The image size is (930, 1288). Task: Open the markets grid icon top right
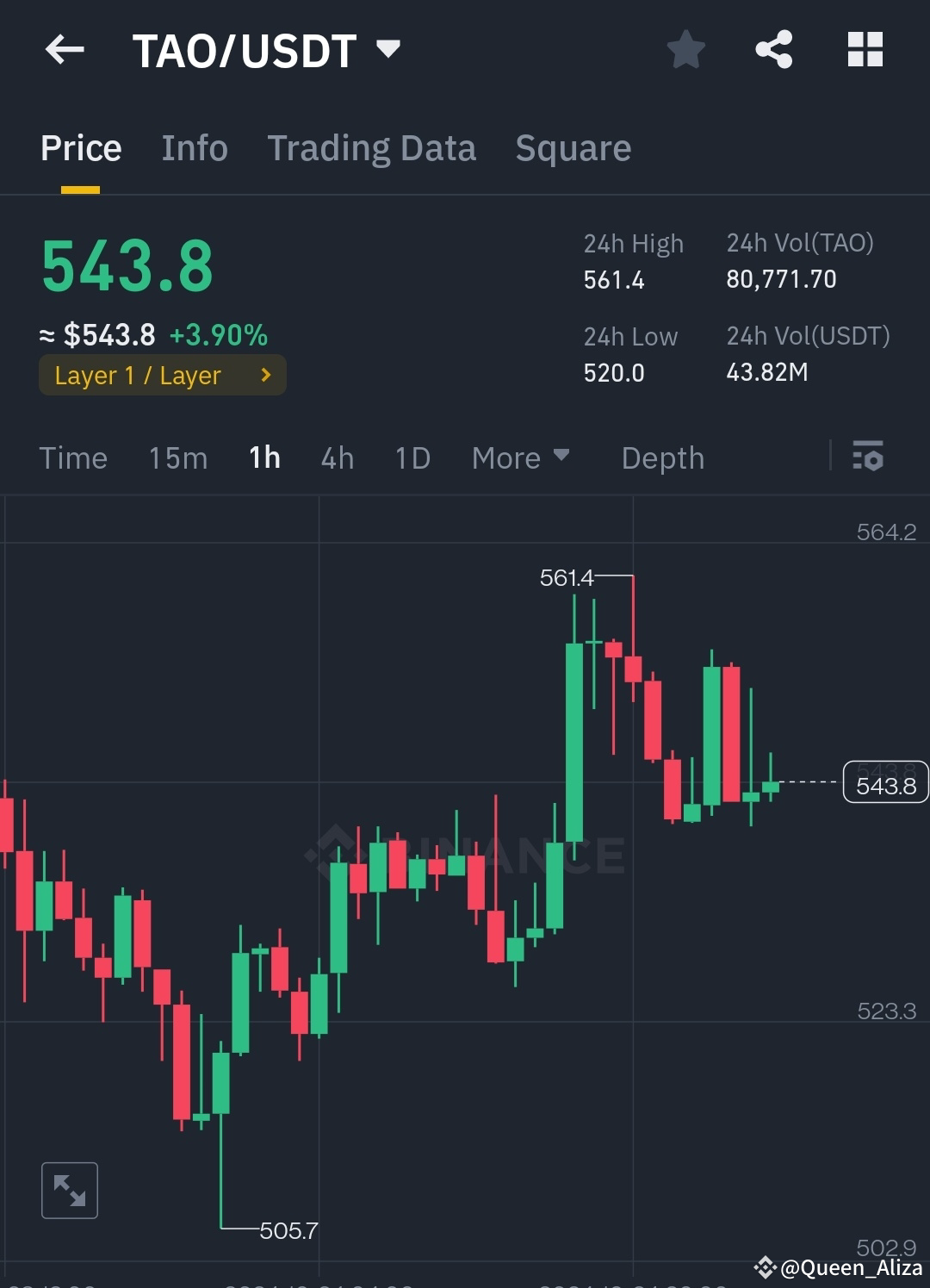tap(865, 49)
